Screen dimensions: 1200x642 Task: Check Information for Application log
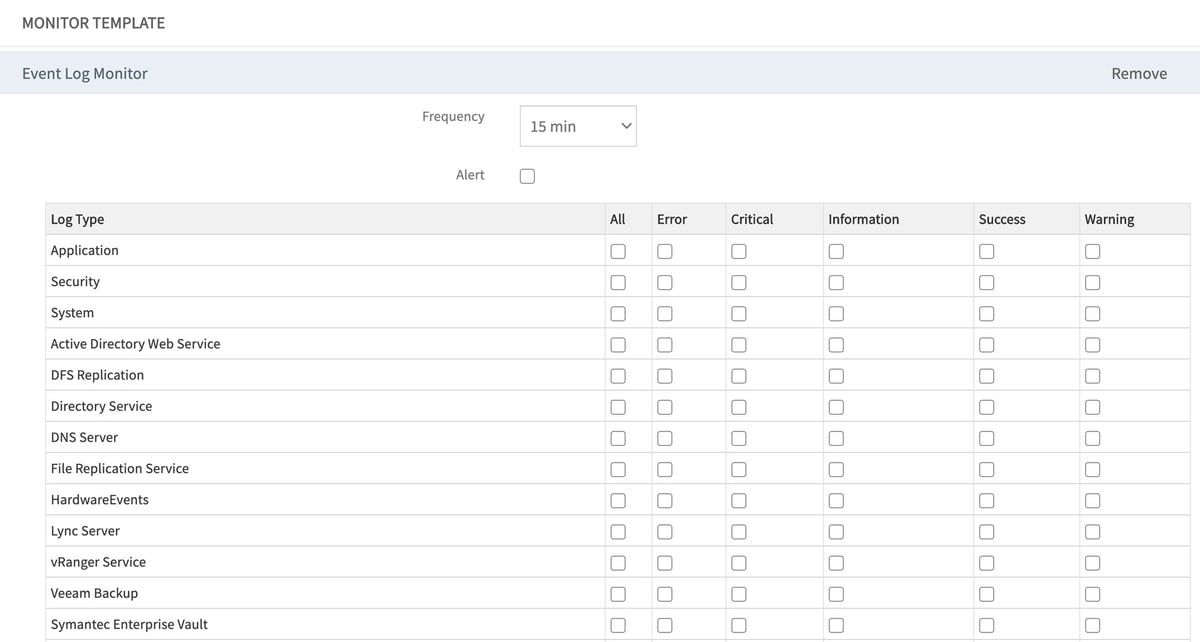pyautogui.click(x=836, y=251)
